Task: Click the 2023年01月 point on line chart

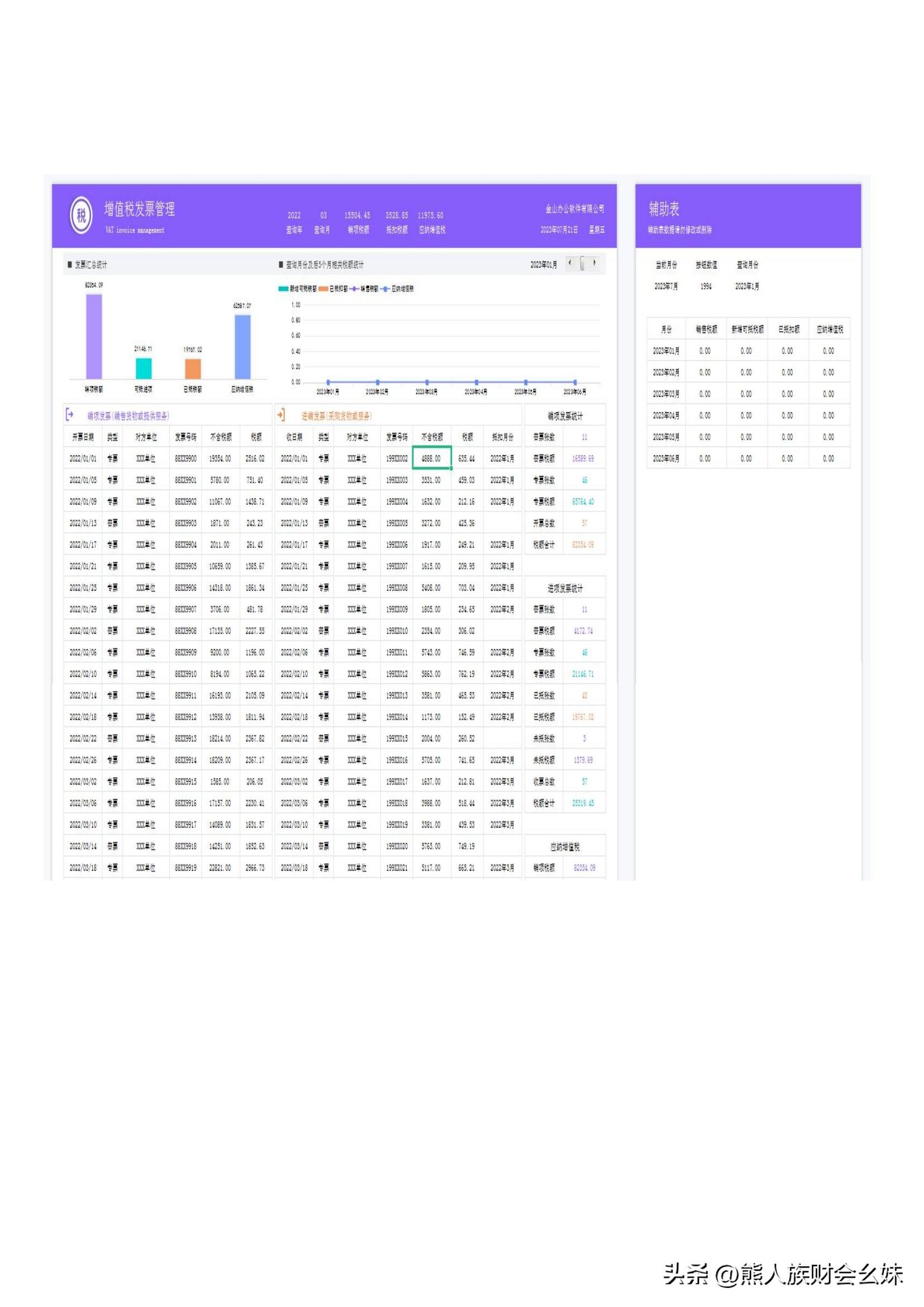Action: (328, 383)
